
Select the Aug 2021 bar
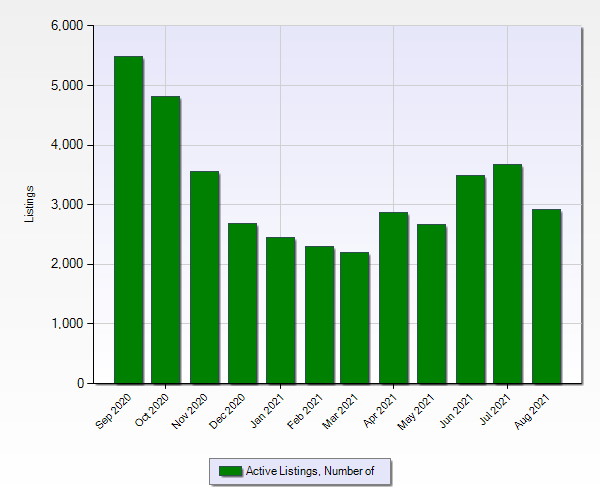pos(546,296)
